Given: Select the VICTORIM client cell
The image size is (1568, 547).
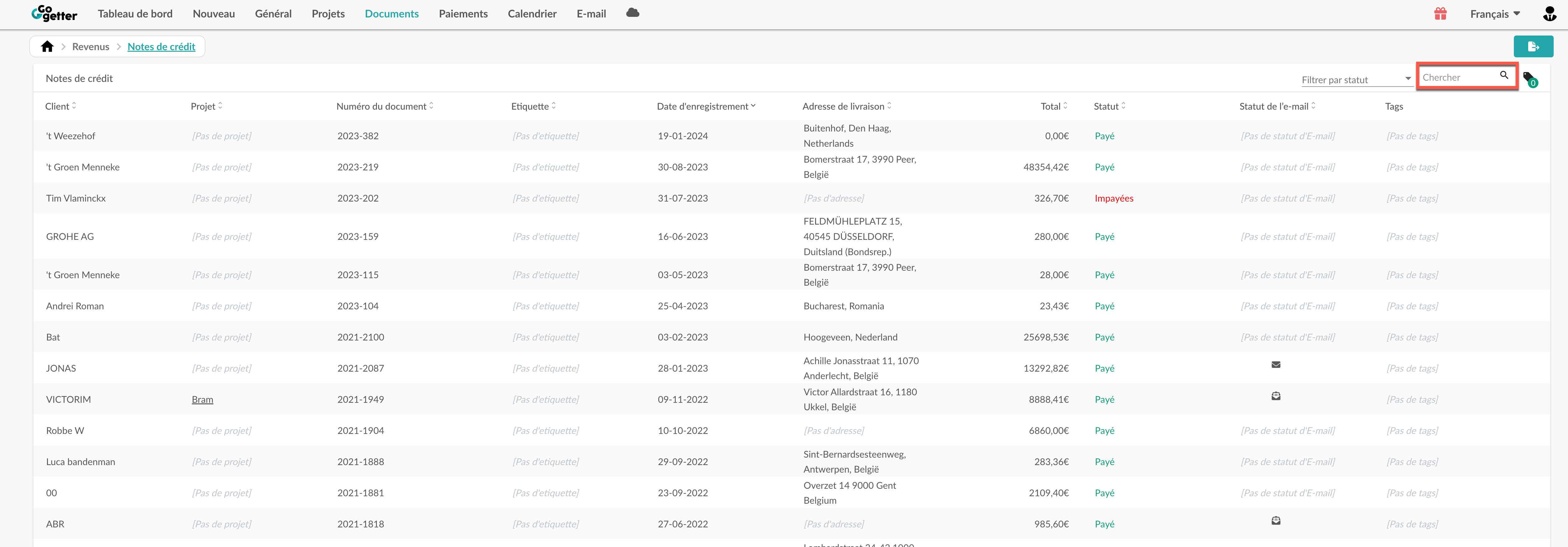Looking at the screenshot, I should click(68, 400).
